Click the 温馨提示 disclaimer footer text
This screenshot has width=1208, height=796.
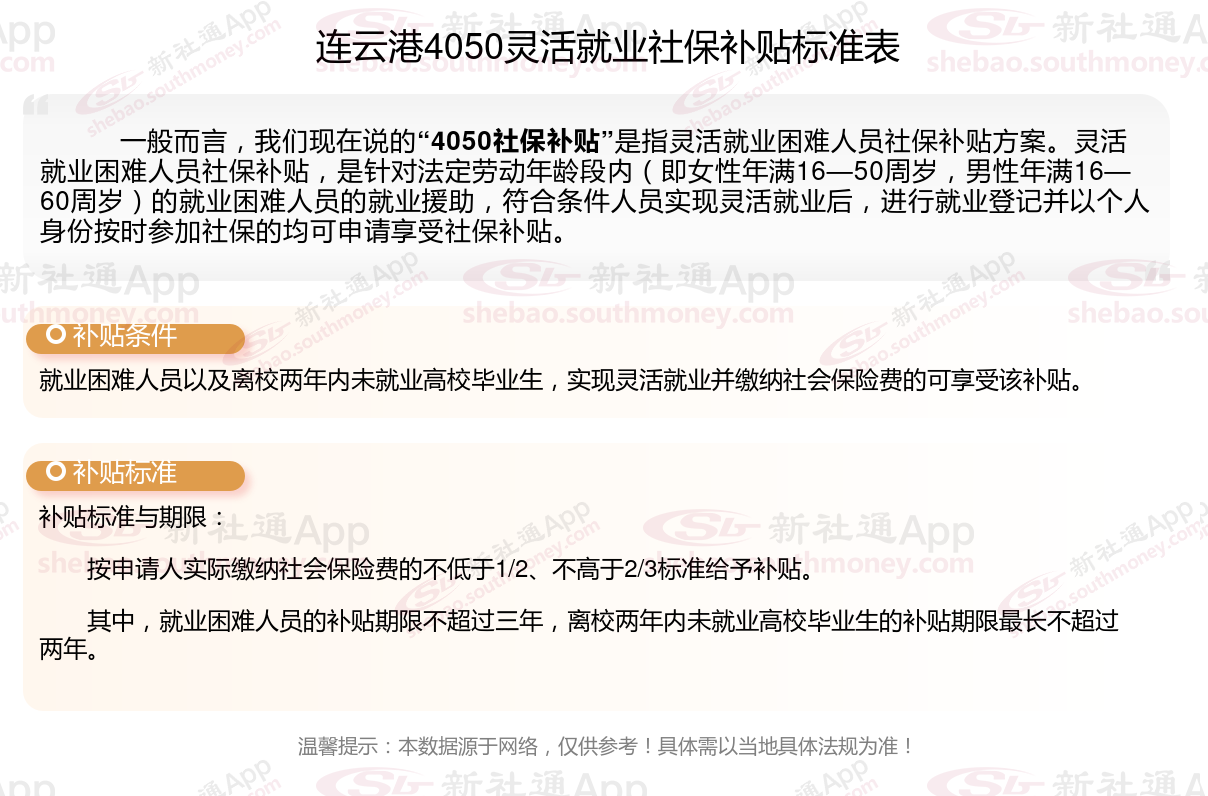pyautogui.click(x=606, y=746)
